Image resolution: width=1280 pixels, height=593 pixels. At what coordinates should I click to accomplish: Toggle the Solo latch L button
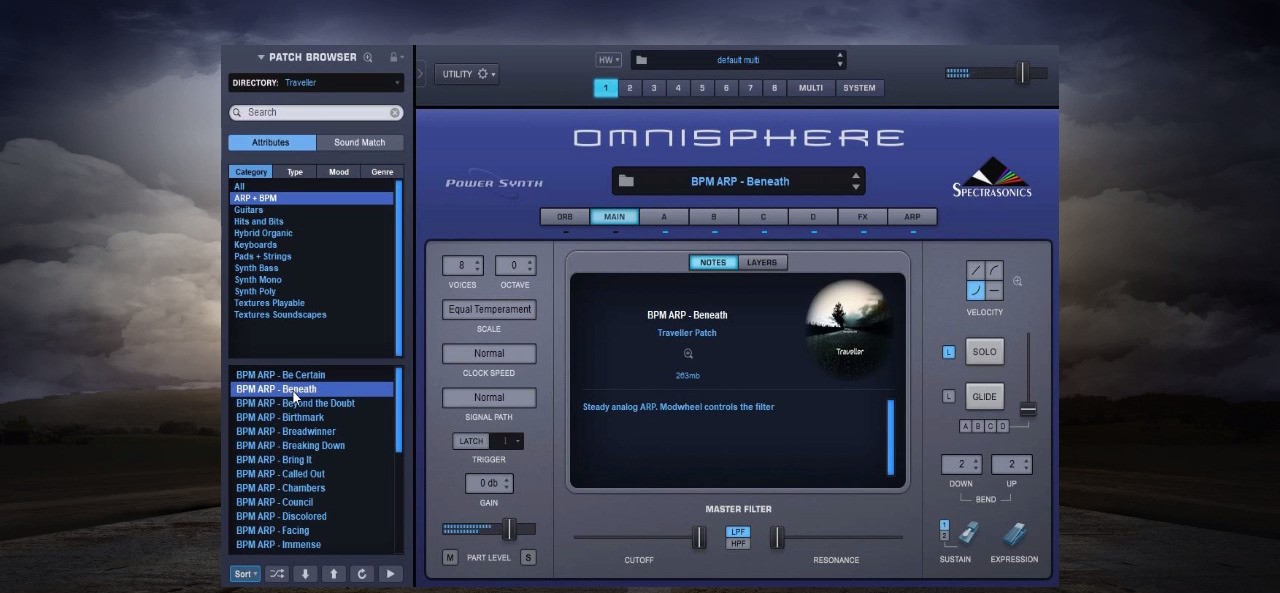click(x=949, y=352)
